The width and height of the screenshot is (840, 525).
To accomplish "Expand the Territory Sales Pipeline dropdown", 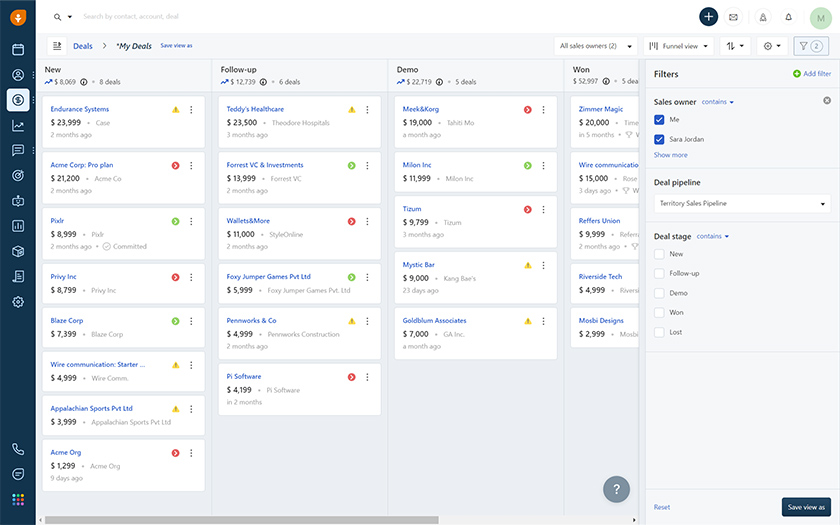I will [x=742, y=204].
